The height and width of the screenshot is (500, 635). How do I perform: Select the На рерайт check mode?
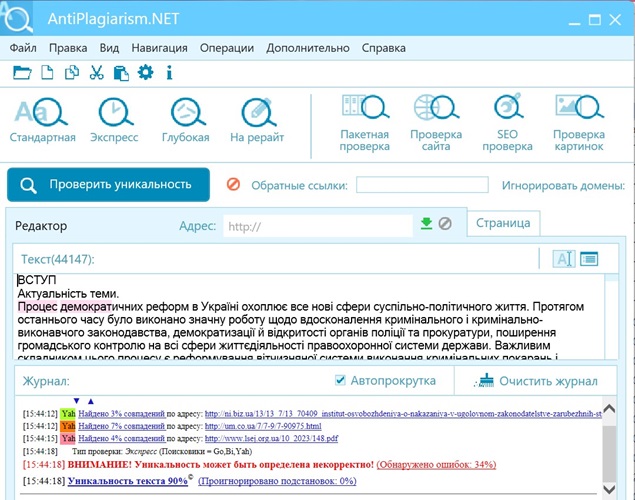click(x=257, y=120)
